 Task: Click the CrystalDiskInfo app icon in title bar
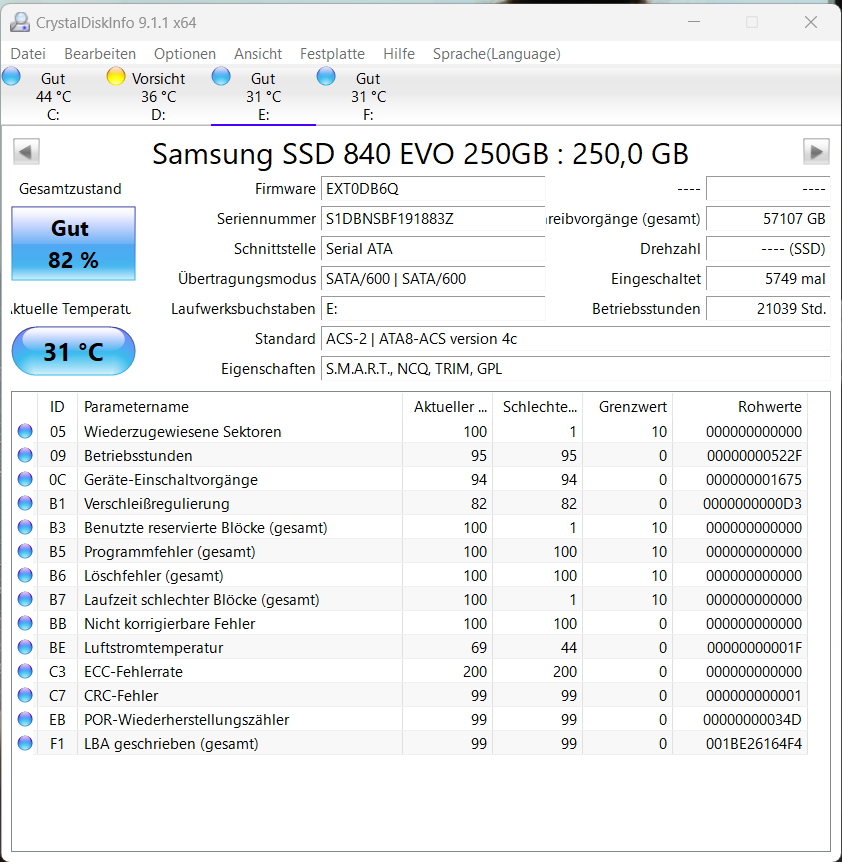(20, 22)
